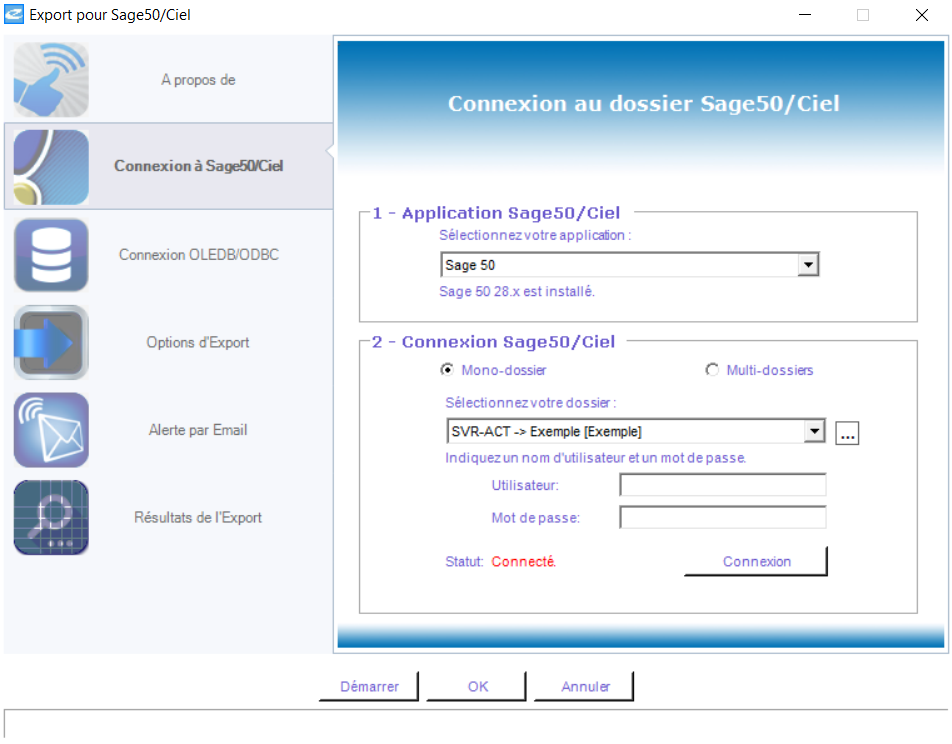Focus the Utilisateur text field
This screenshot has height=744, width=952.
723,485
